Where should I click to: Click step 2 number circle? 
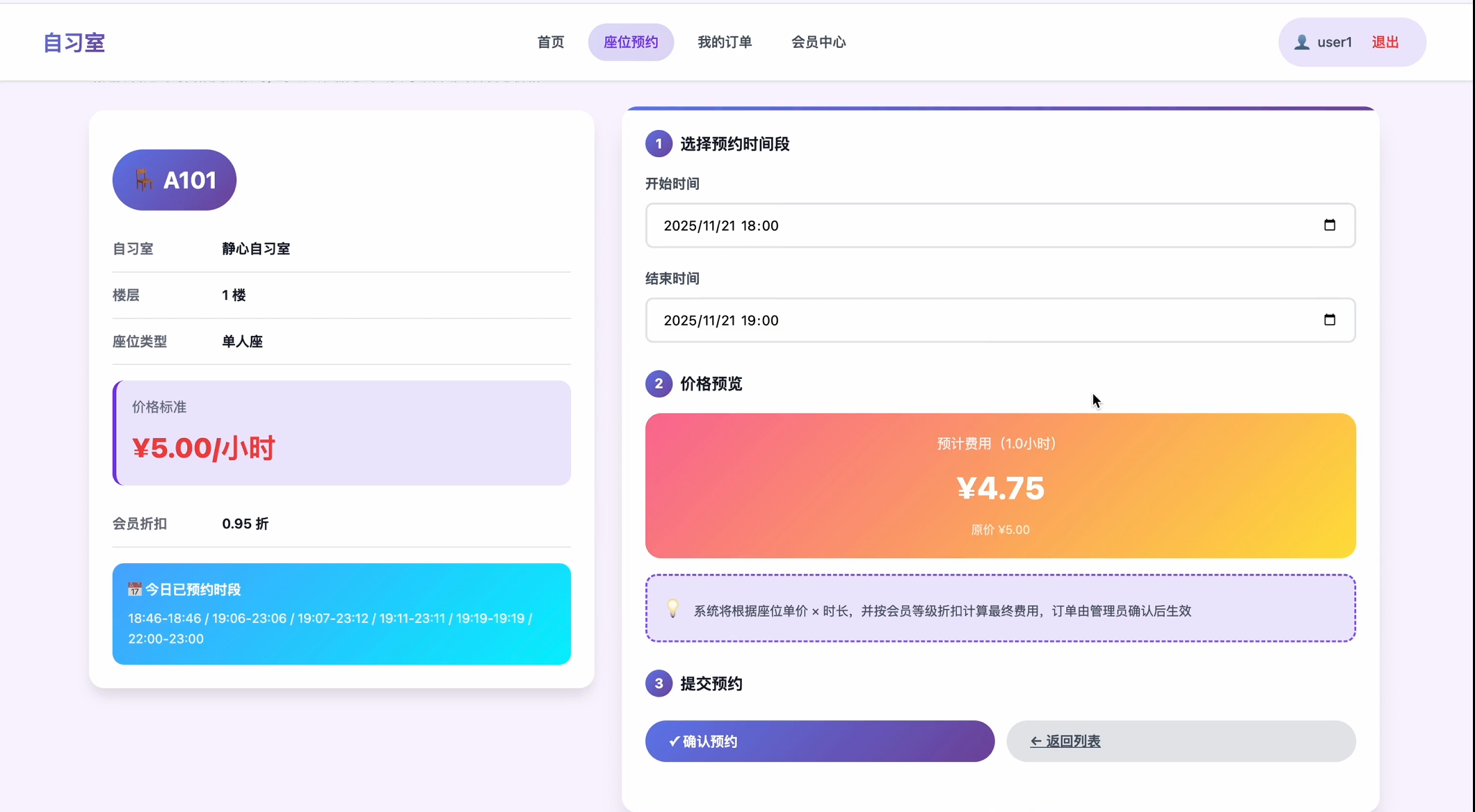pyautogui.click(x=658, y=384)
